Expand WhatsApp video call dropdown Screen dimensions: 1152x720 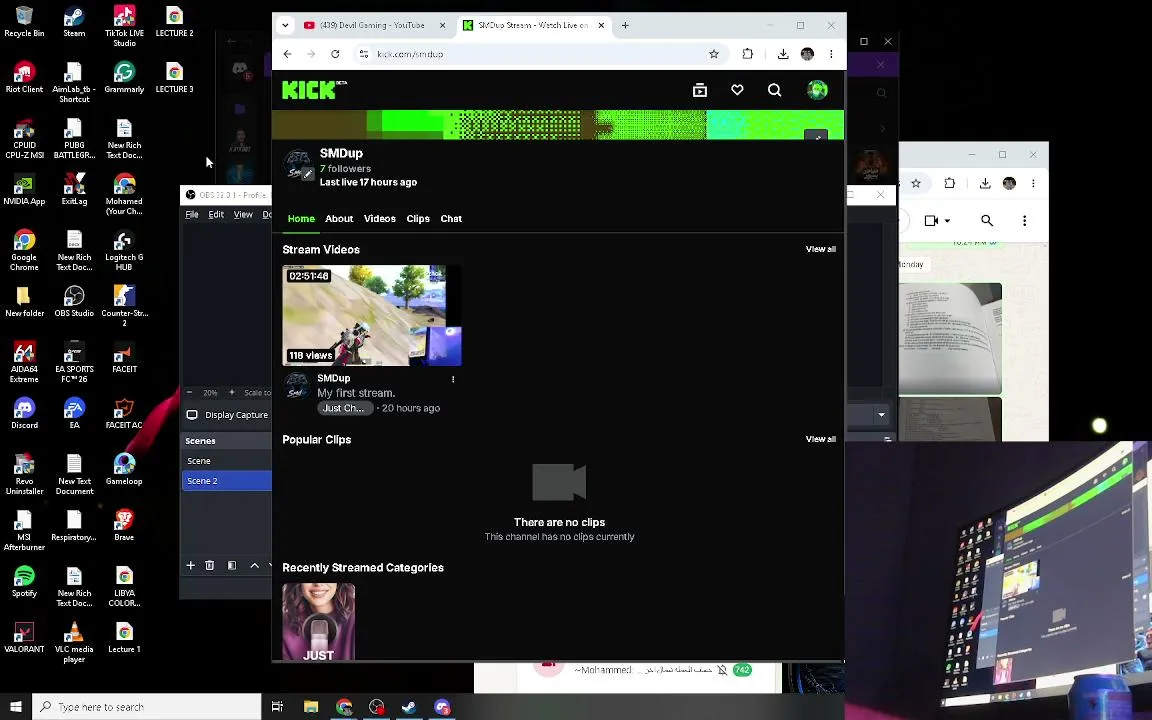(x=948, y=220)
